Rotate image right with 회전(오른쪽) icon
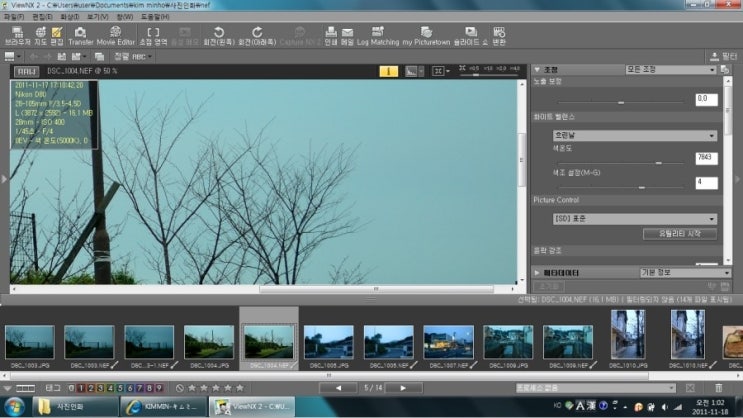The width and height of the screenshot is (743, 418). pos(257,35)
